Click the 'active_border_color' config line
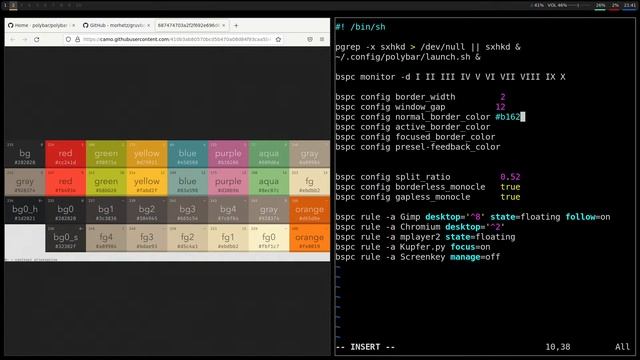 click(413, 127)
